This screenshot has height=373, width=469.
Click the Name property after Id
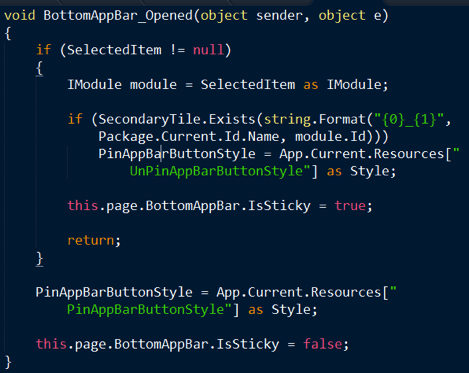point(263,137)
